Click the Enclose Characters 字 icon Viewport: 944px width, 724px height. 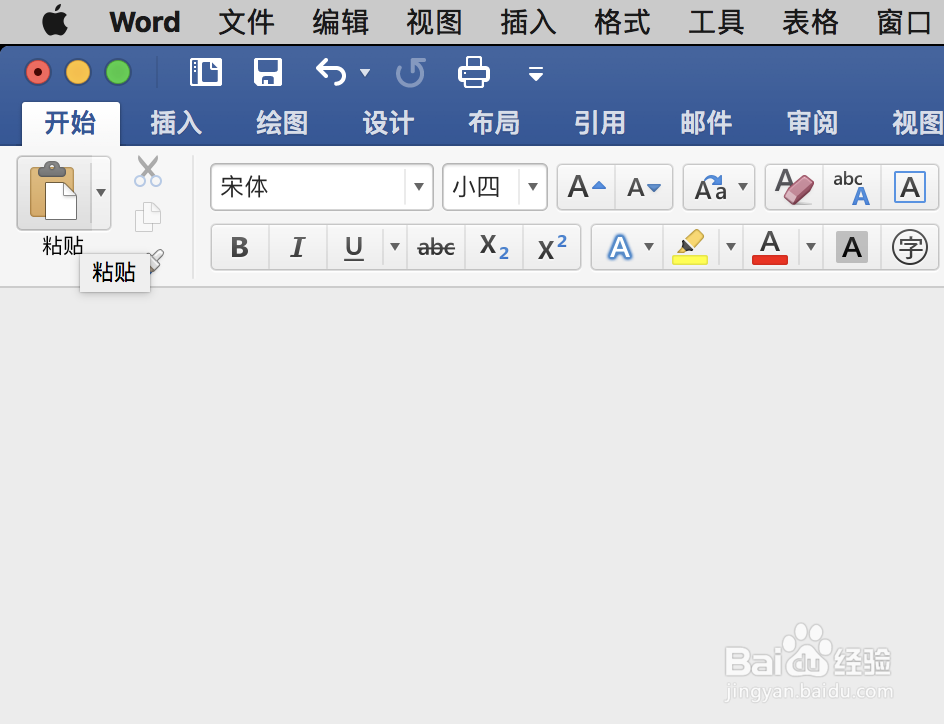910,247
